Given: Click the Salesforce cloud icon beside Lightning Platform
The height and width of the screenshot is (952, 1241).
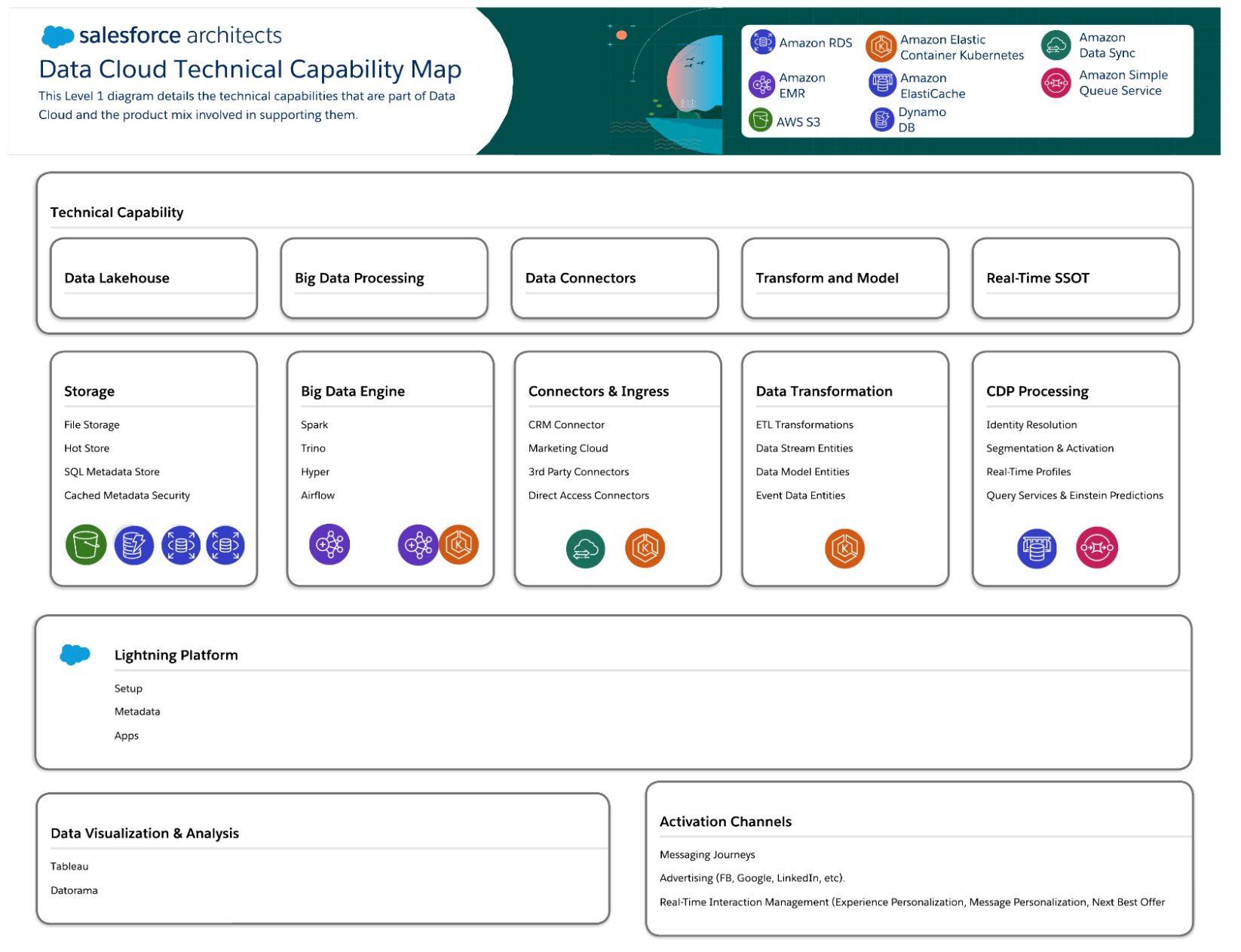Looking at the screenshot, I should (75, 654).
